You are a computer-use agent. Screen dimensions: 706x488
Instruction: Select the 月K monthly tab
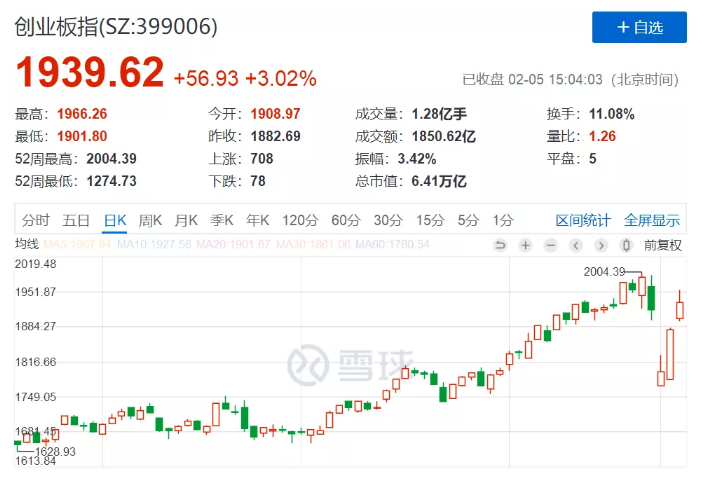[x=186, y=221]
